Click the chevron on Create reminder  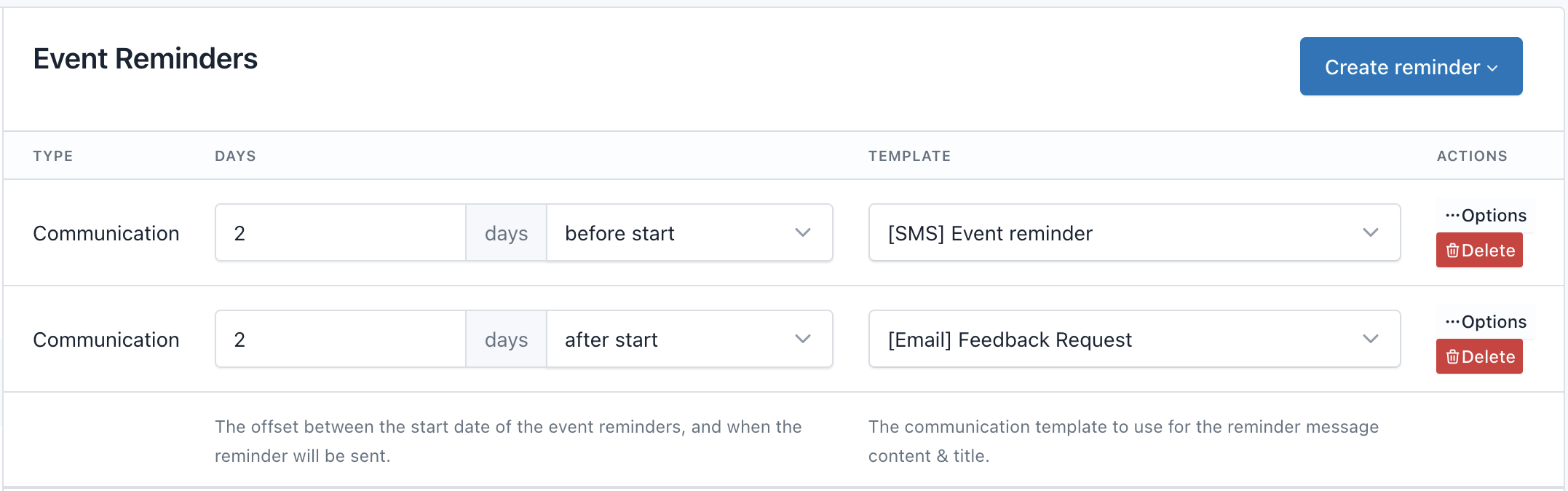[1492, 68]
